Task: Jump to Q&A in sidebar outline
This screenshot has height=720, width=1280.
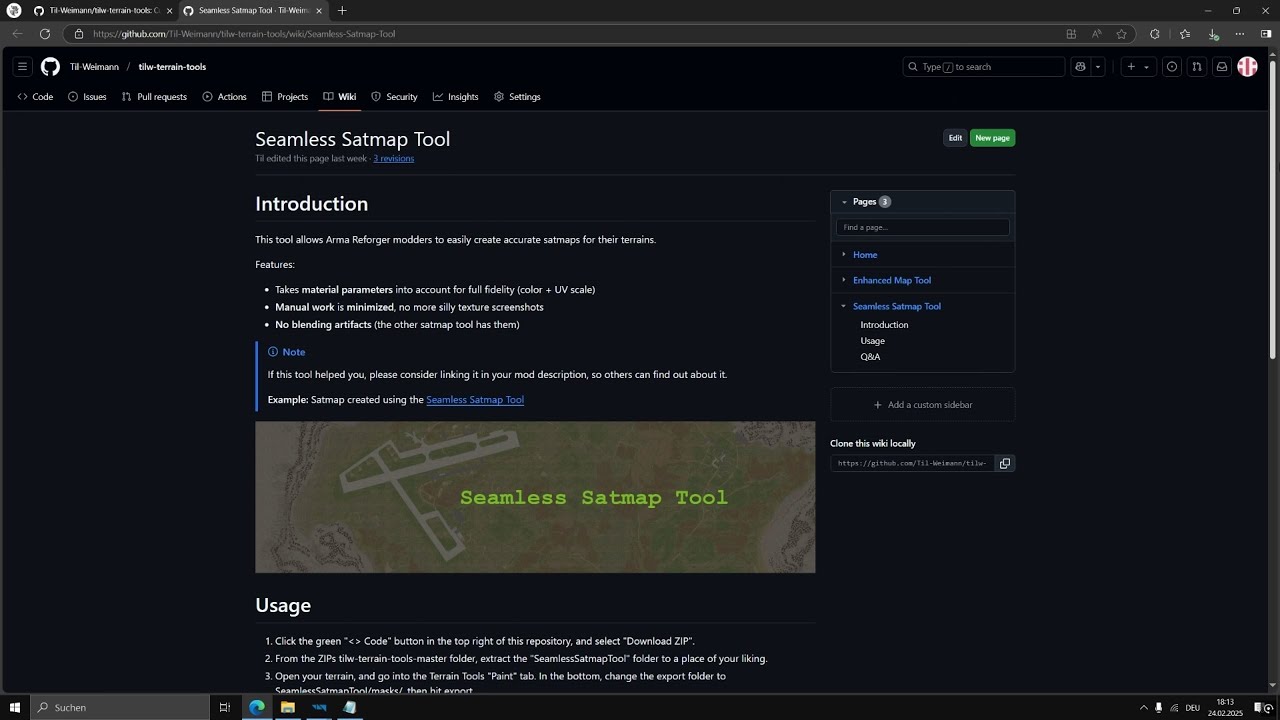Action: click(x=870, y=357)
